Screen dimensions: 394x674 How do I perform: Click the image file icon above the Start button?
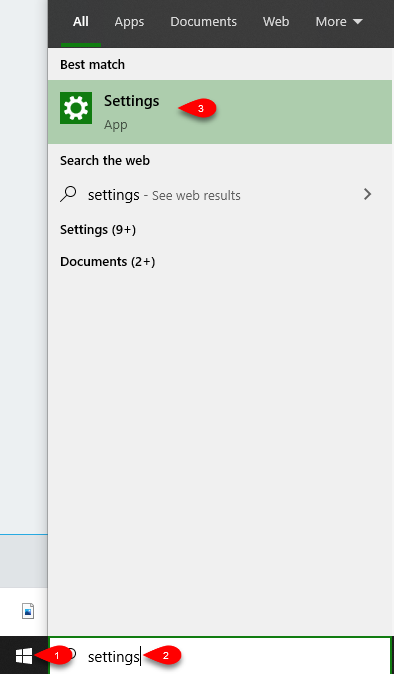coord(28,611)
